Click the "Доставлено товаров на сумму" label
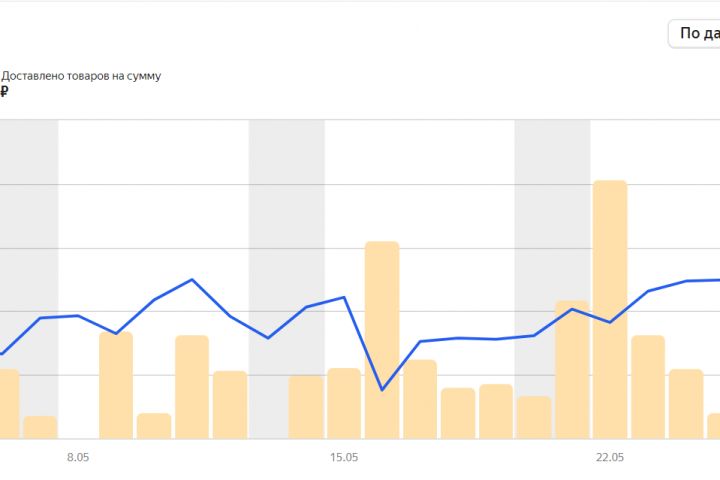Viewport: 720px width, 480px height. [x=81, y=75]
